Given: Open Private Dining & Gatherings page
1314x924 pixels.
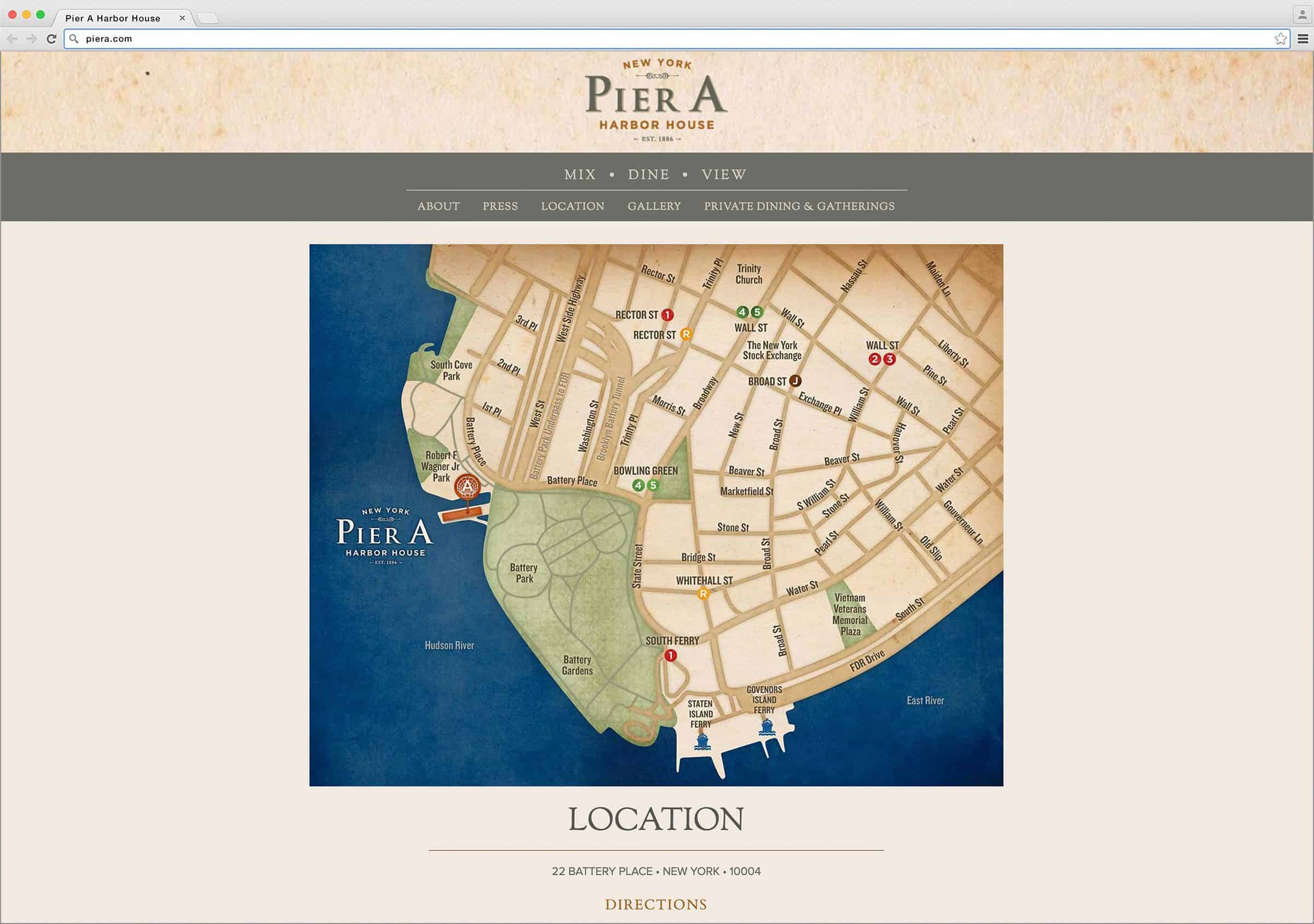Looking at the screenshot, I should [x=799, y=206].
